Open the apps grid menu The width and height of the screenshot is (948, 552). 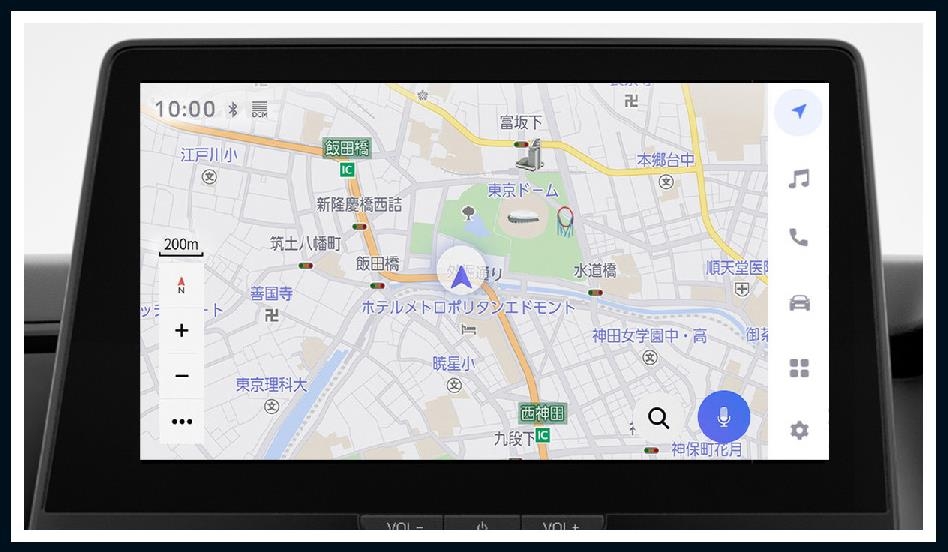click(x=798, y=368)
